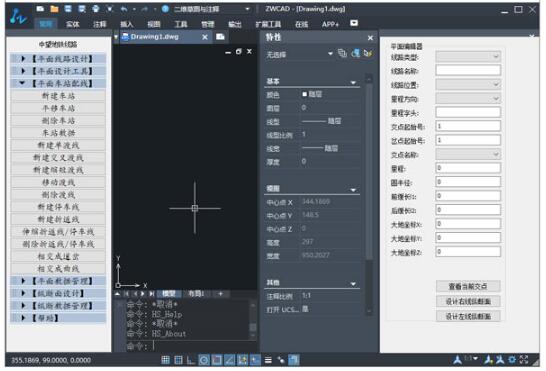Viewport: 546px width, 371px height.
Task: Toggle snap mode in the status bar
Action: (x=165, y=360)
